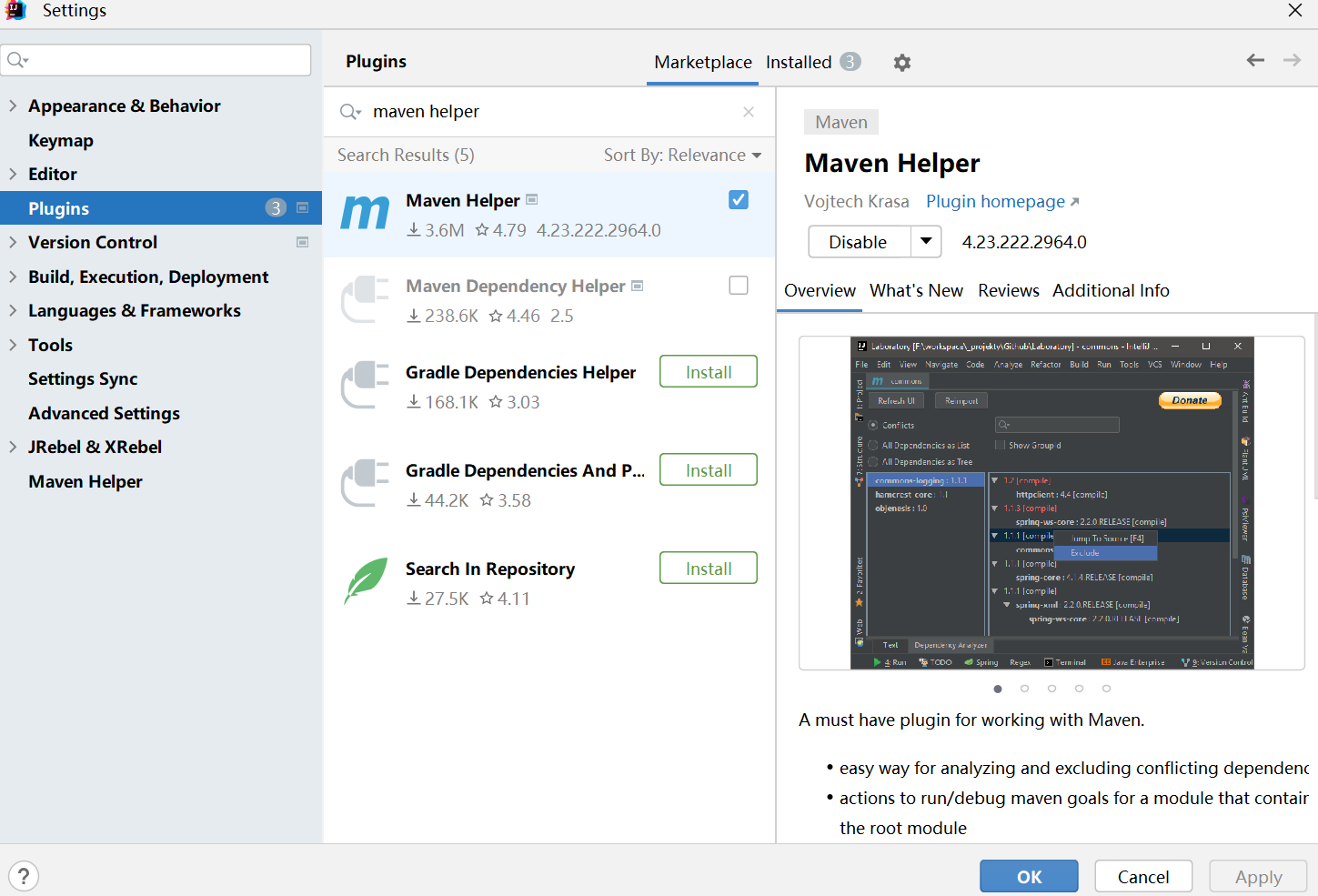Screen dimensions: 1318x896
Task: Click the Maven Dependency Helper plug icon
Action: pyautogui.click(x=365, y=299)
